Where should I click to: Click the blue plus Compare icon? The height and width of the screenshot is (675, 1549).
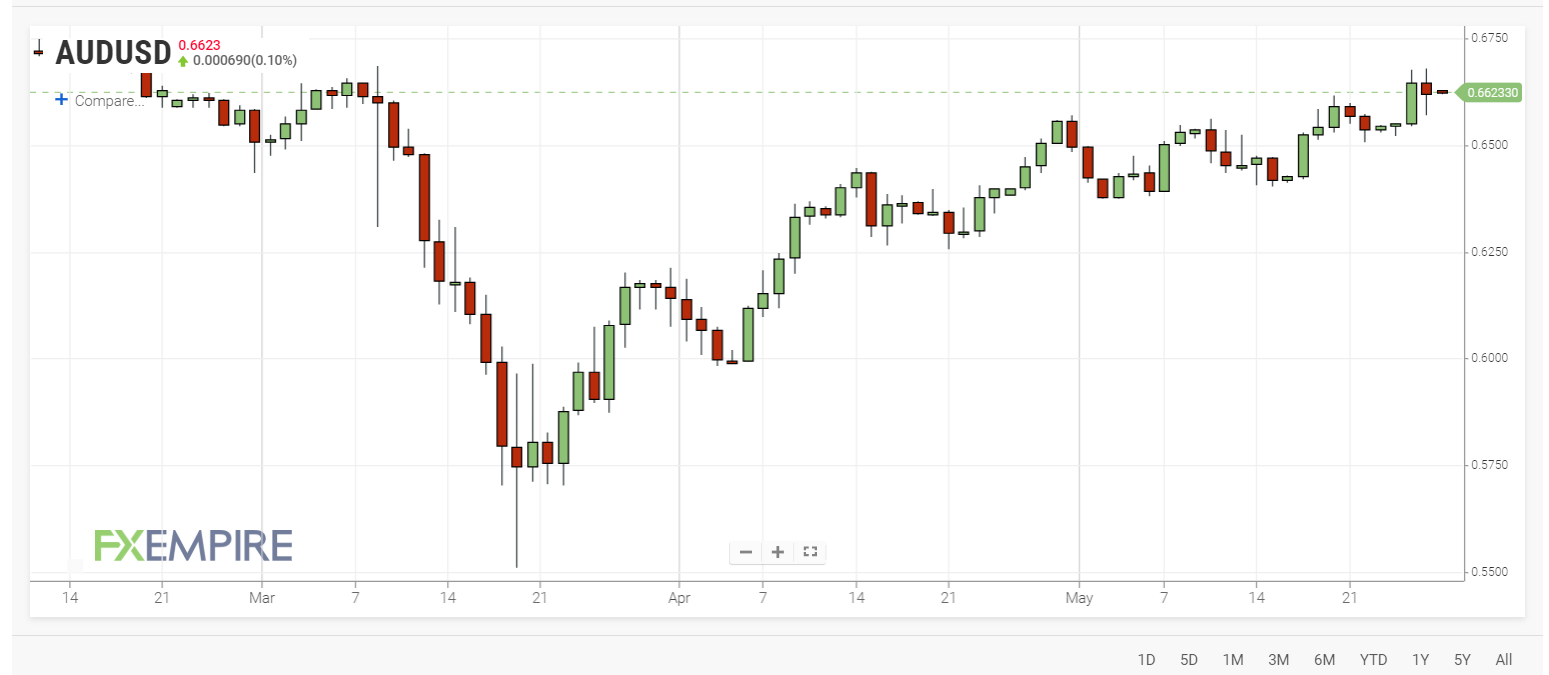pos(61,100)
